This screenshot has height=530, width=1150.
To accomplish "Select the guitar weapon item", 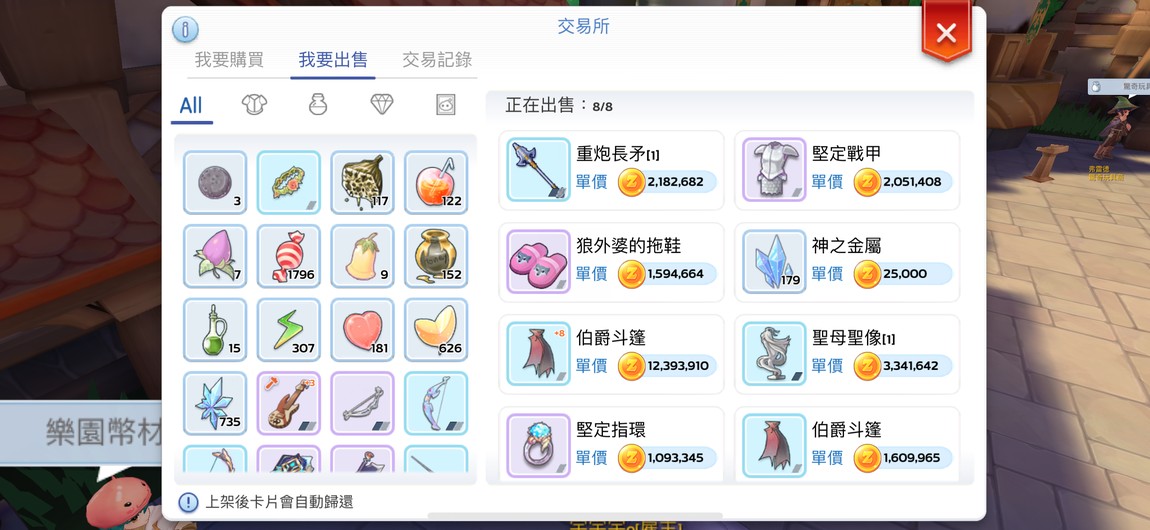I will [288, 403].
